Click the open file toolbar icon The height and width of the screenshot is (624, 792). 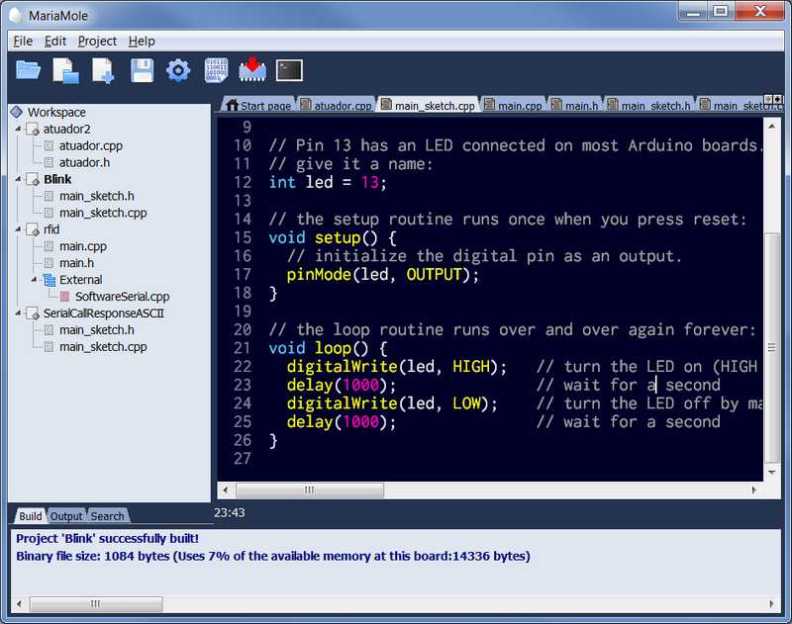point(66,70)
